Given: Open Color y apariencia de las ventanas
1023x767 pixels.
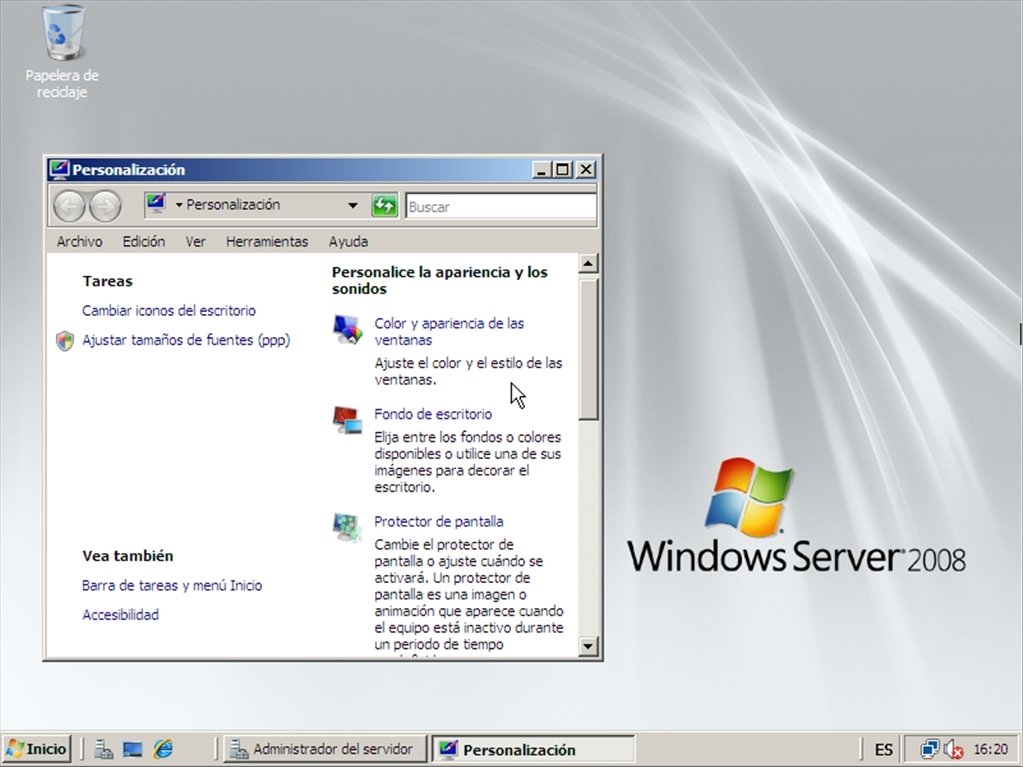Looking at the screenshot, I should coord(449,331).
